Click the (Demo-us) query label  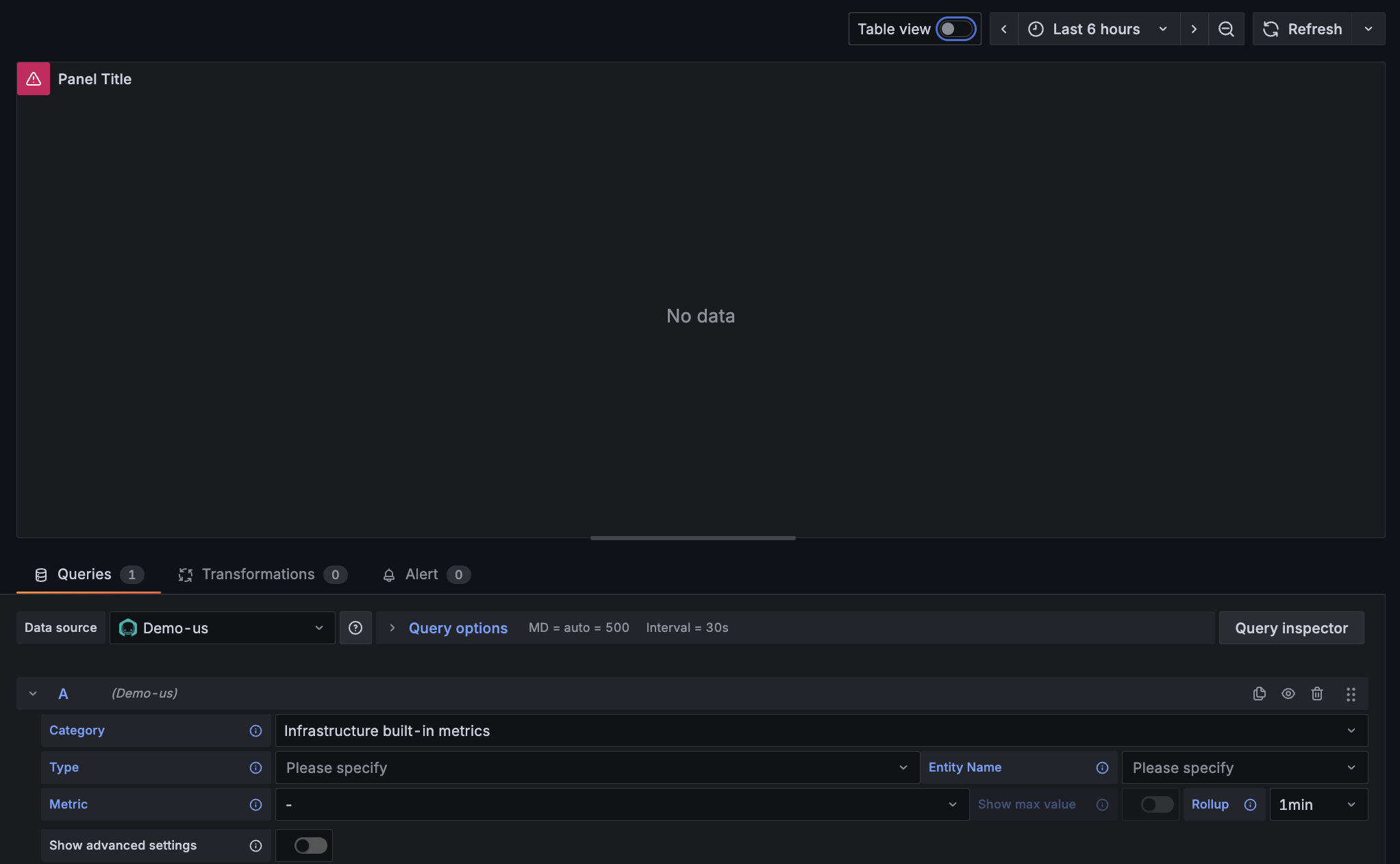coord(145,694)
